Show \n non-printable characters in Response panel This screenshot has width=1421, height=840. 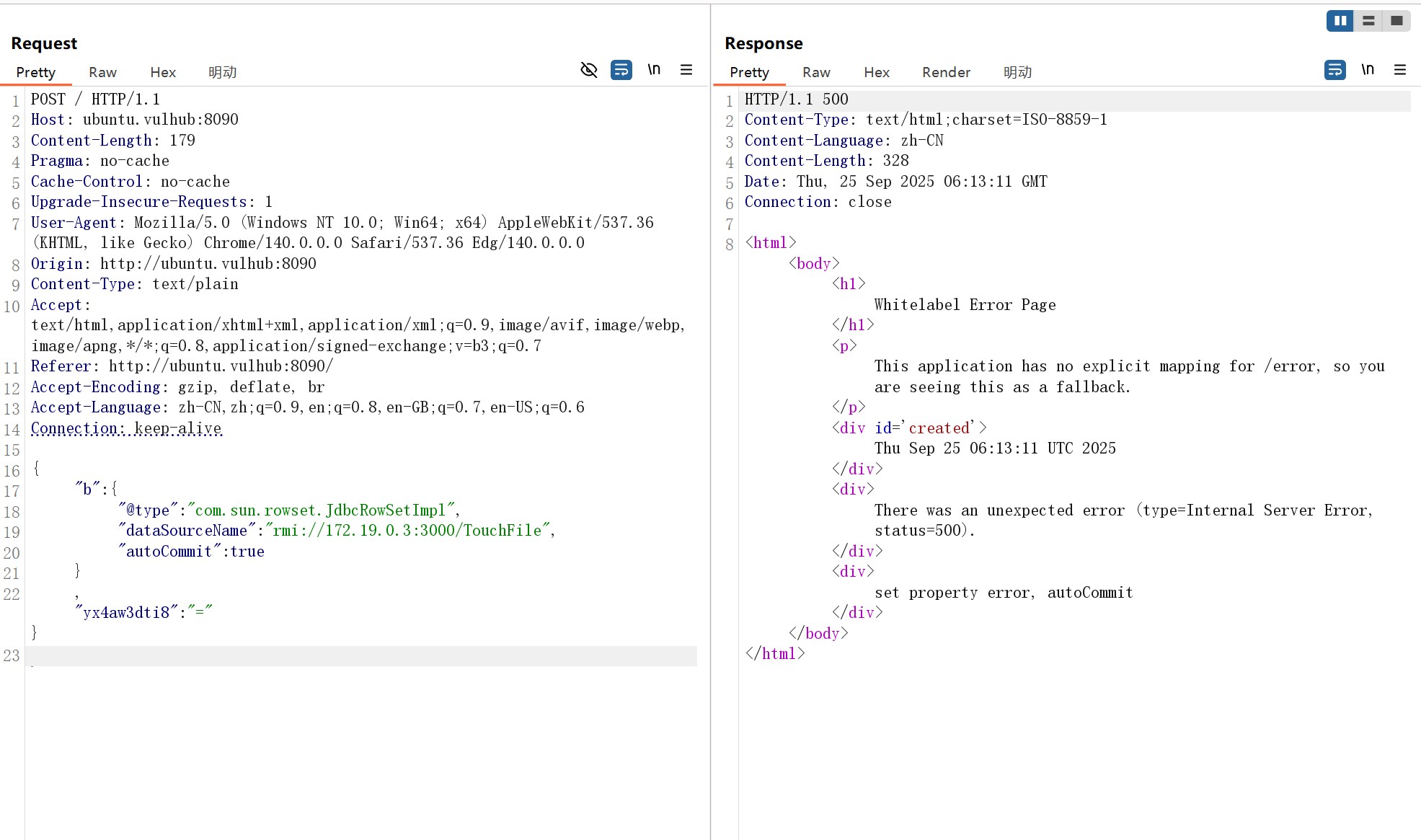[1368, 70]
